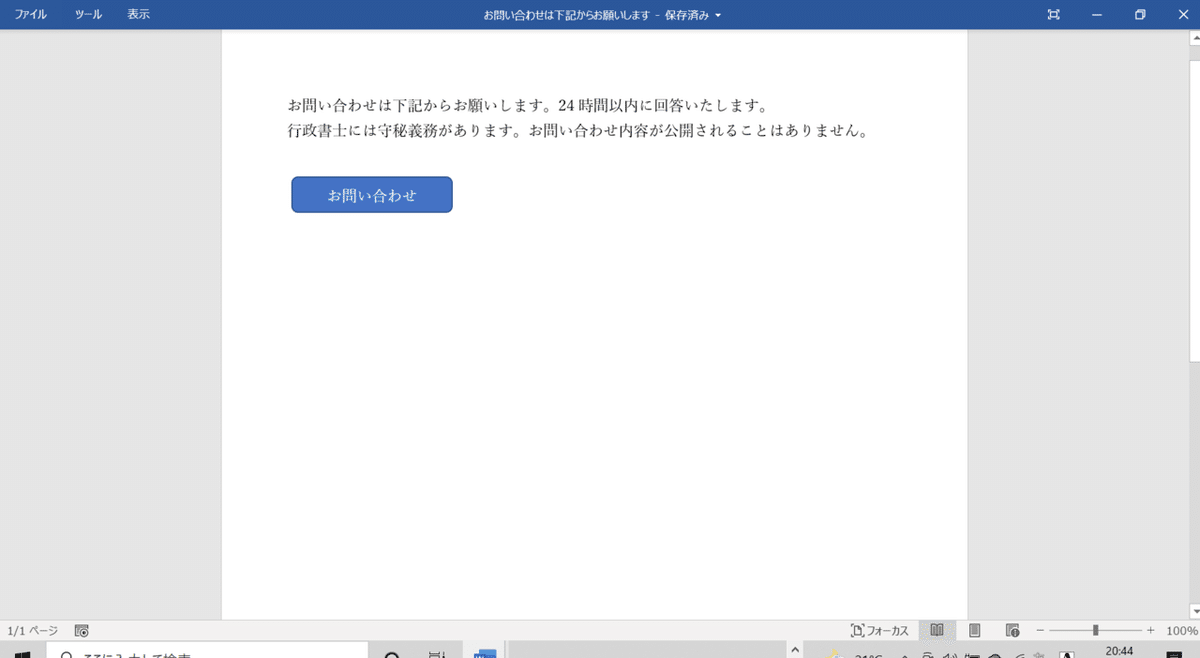
Task: Click the fullscreen toggle icon in the title bar
Action: click(1052, 15)
